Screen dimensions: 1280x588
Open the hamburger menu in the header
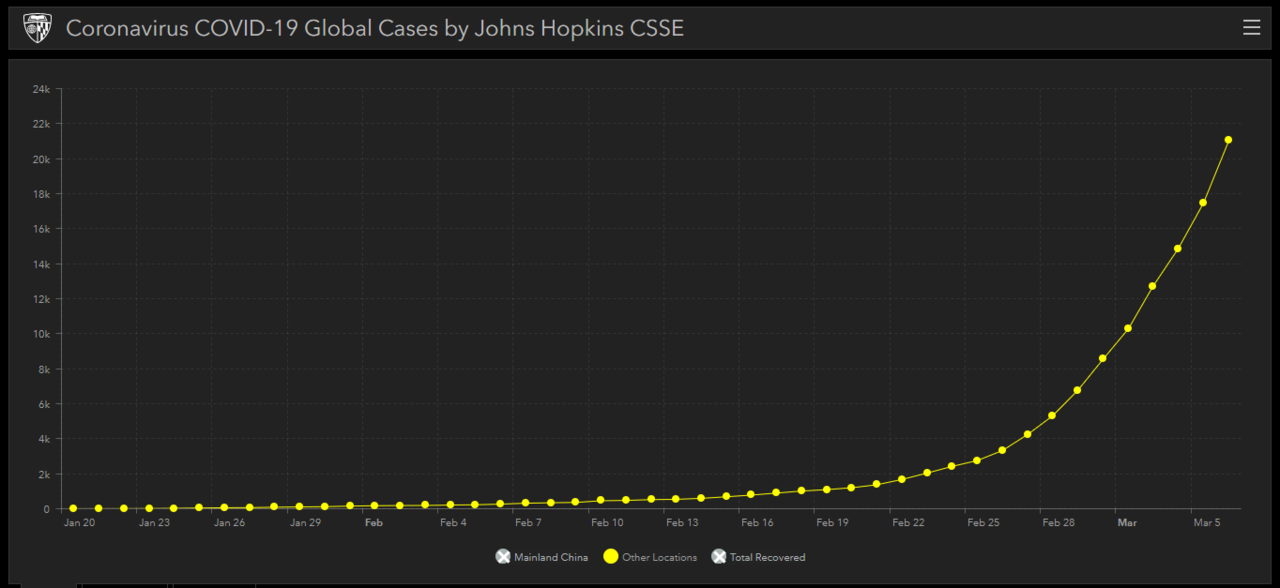[1251, 28]
